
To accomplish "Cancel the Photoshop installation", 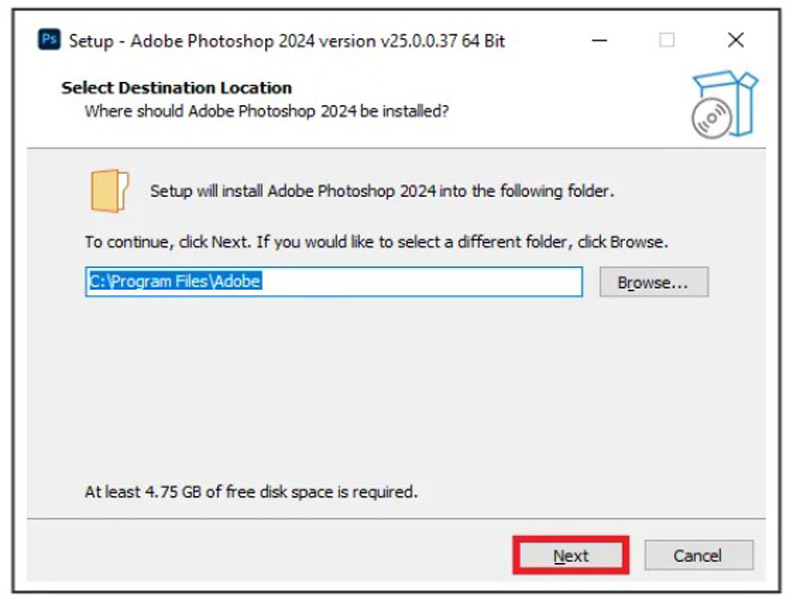I will pos(698,556).
